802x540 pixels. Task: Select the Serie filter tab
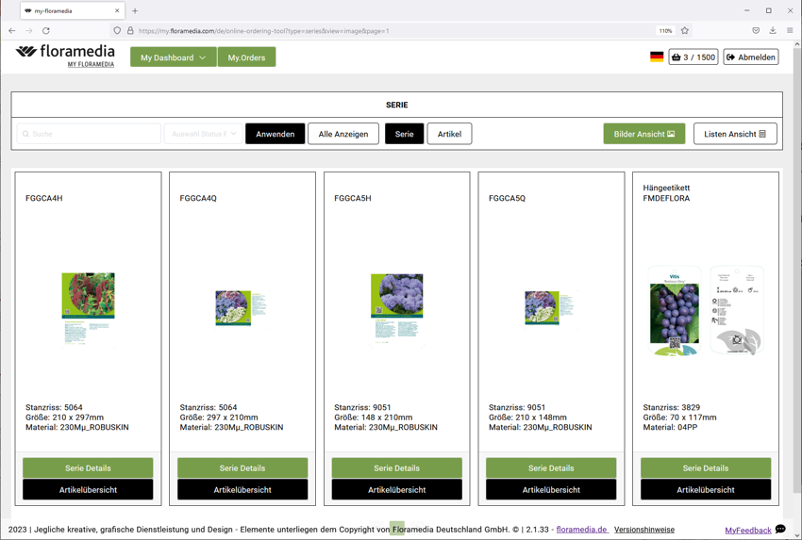click(404, 134)
